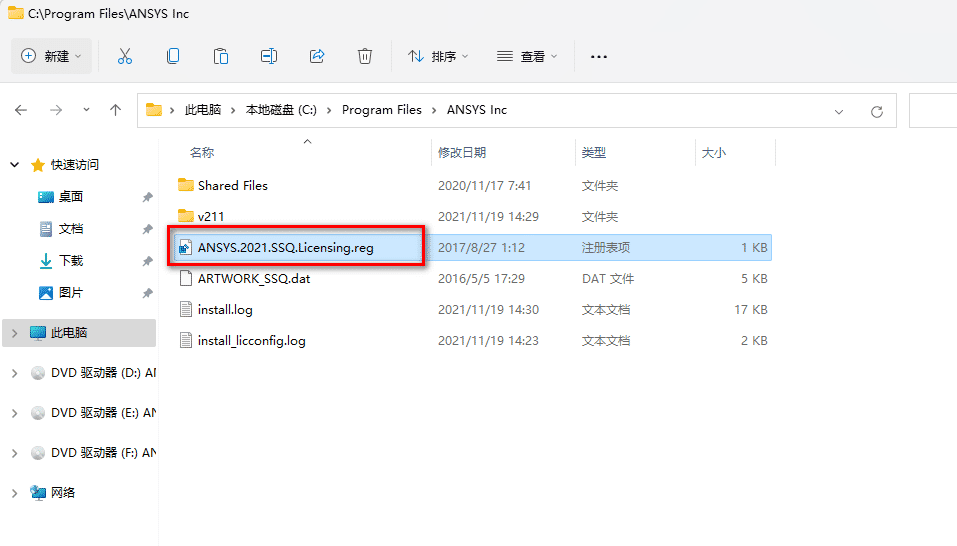Viewport: 957px width, 546px height.
Task: Collapse the Quick access section
Action: [14, 165]
